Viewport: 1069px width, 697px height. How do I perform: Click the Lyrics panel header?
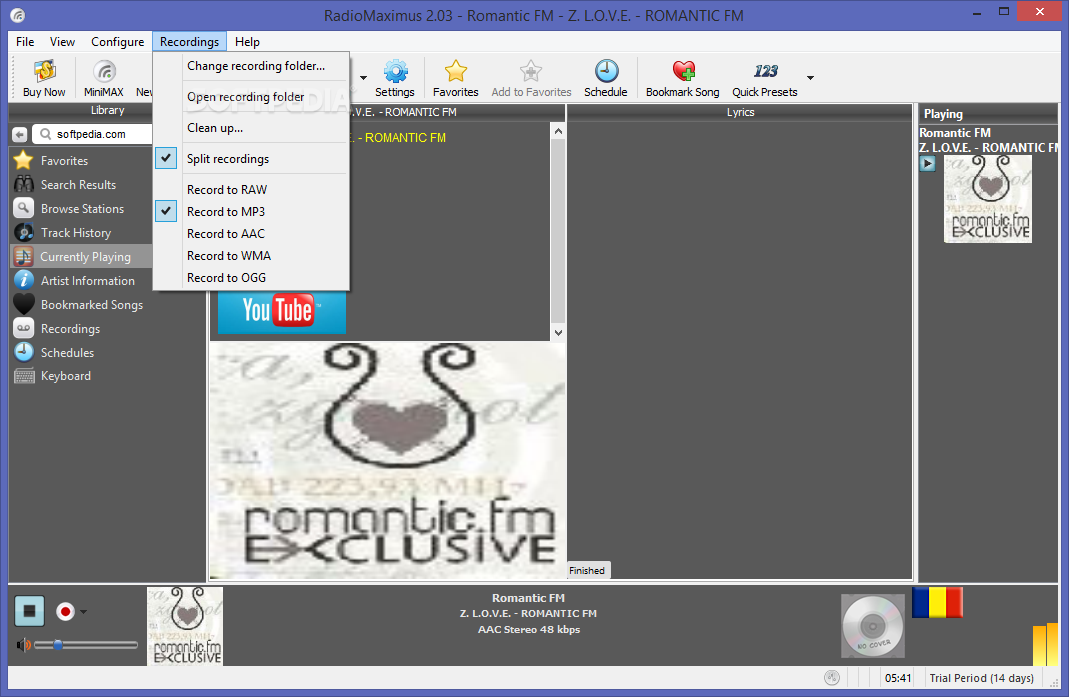tap(740, 113)
